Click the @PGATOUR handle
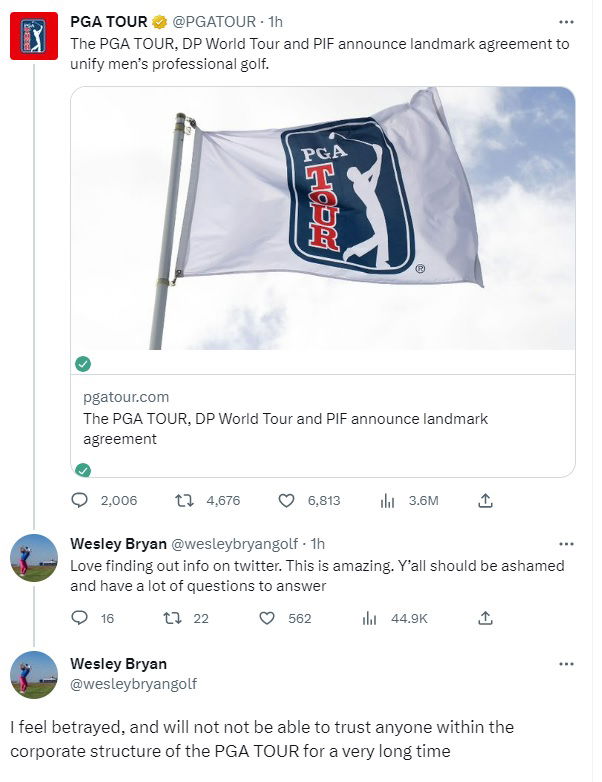The height and width of the screenshot is (782, 602). 215,21
